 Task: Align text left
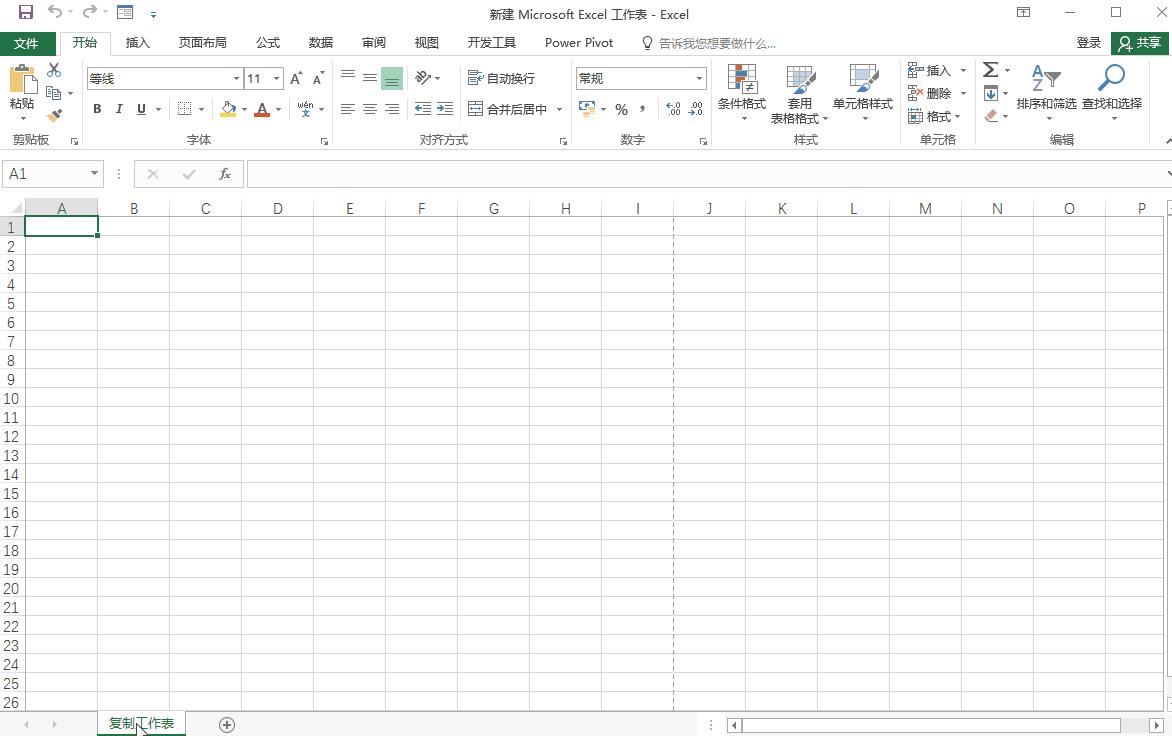click(348, 109)
